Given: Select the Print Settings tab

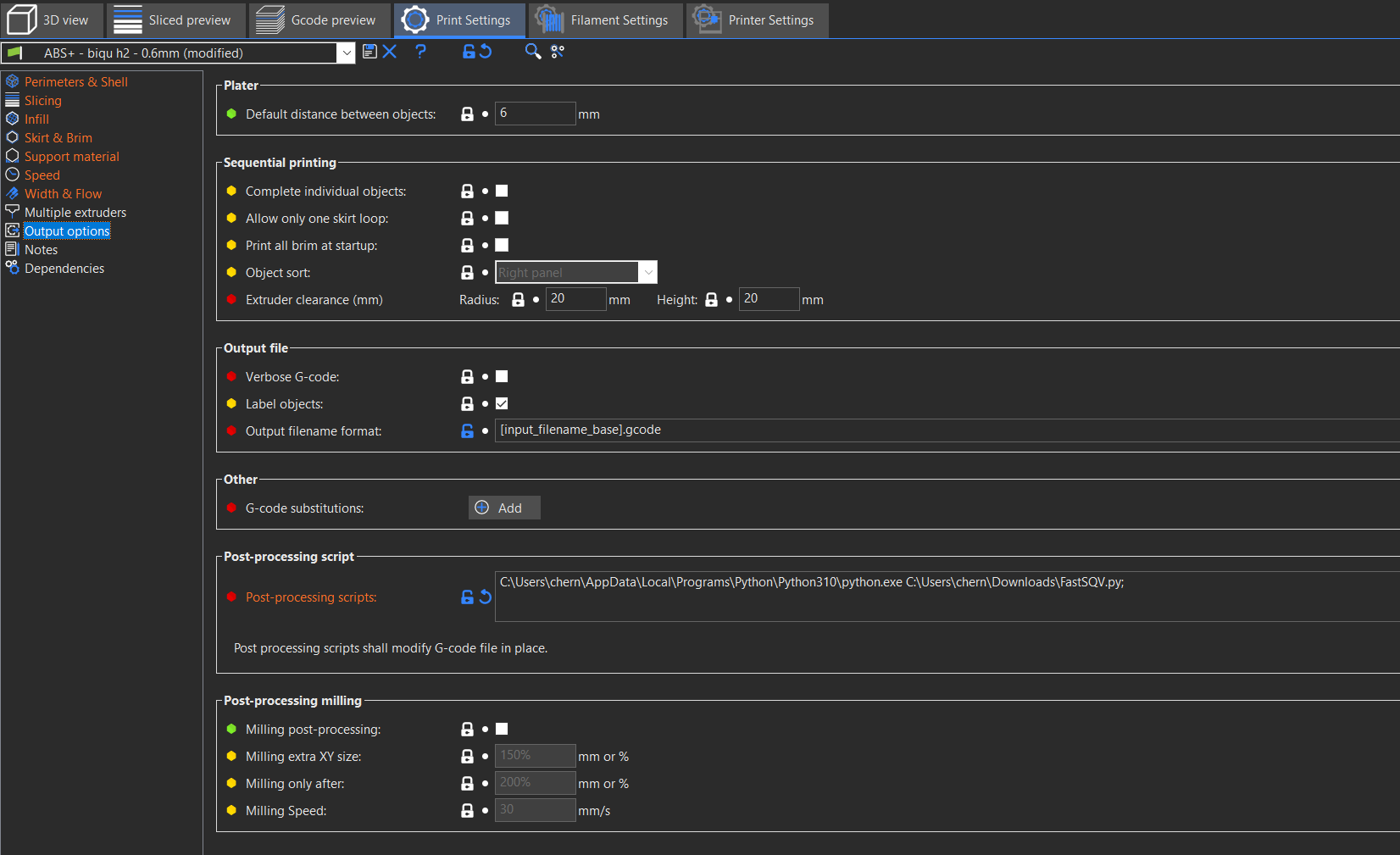Looking at the screenshot, I should point(459,20).
